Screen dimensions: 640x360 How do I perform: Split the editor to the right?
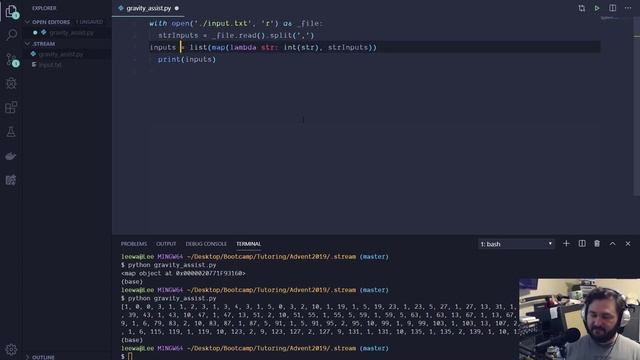(x=612, y=8)
